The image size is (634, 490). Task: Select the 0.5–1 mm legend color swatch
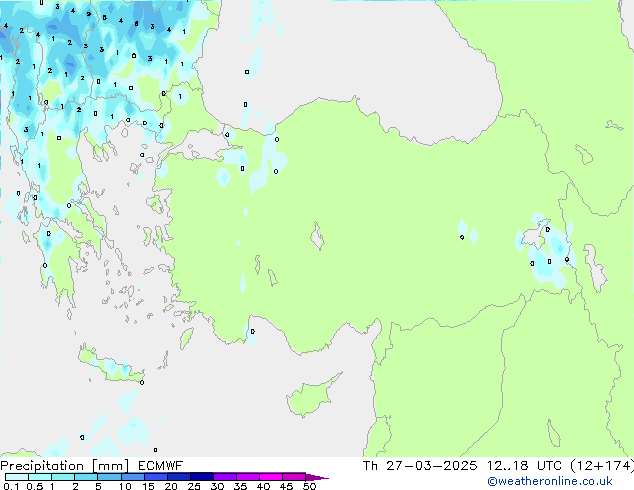40,477
